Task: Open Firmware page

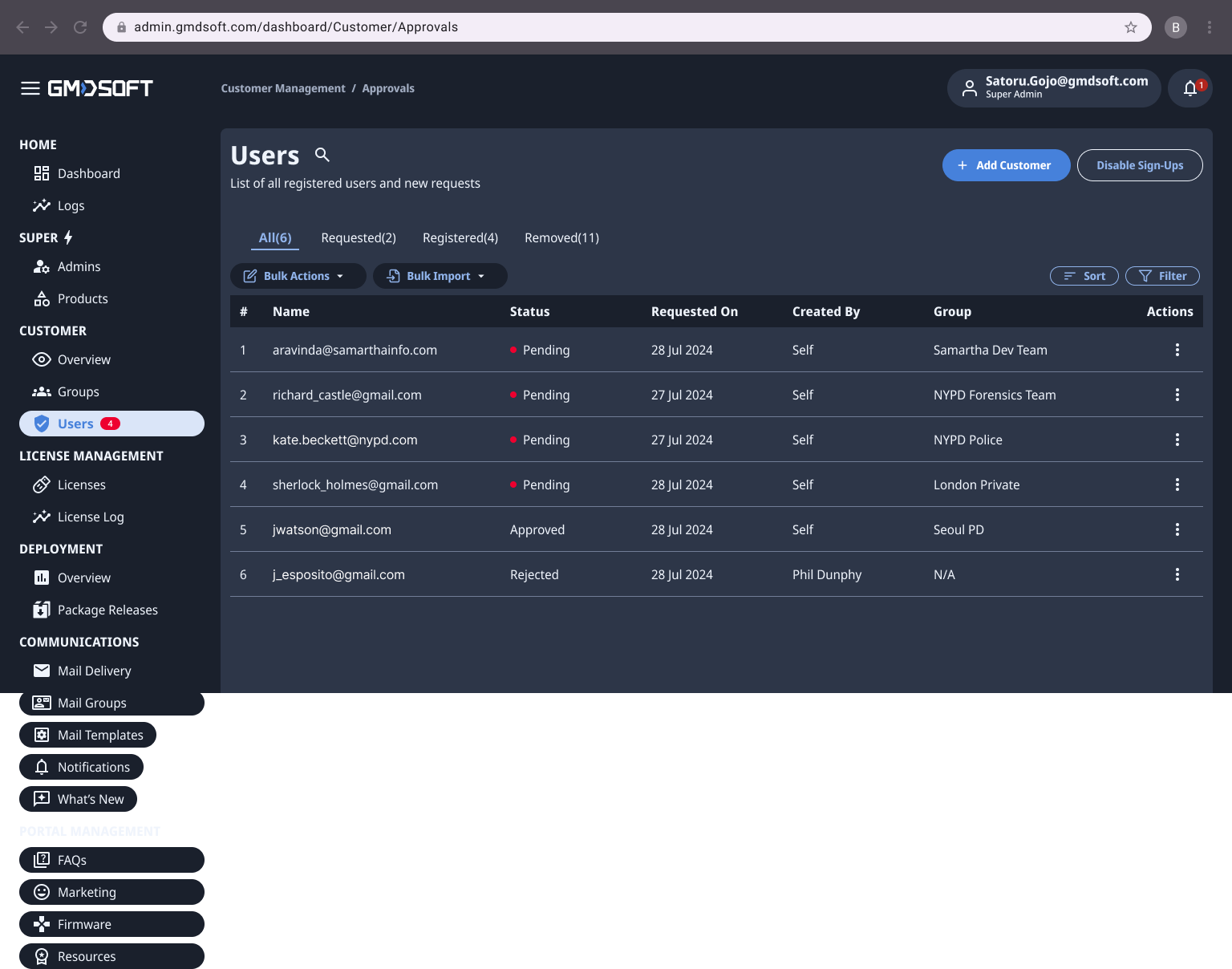Action: 111,924
